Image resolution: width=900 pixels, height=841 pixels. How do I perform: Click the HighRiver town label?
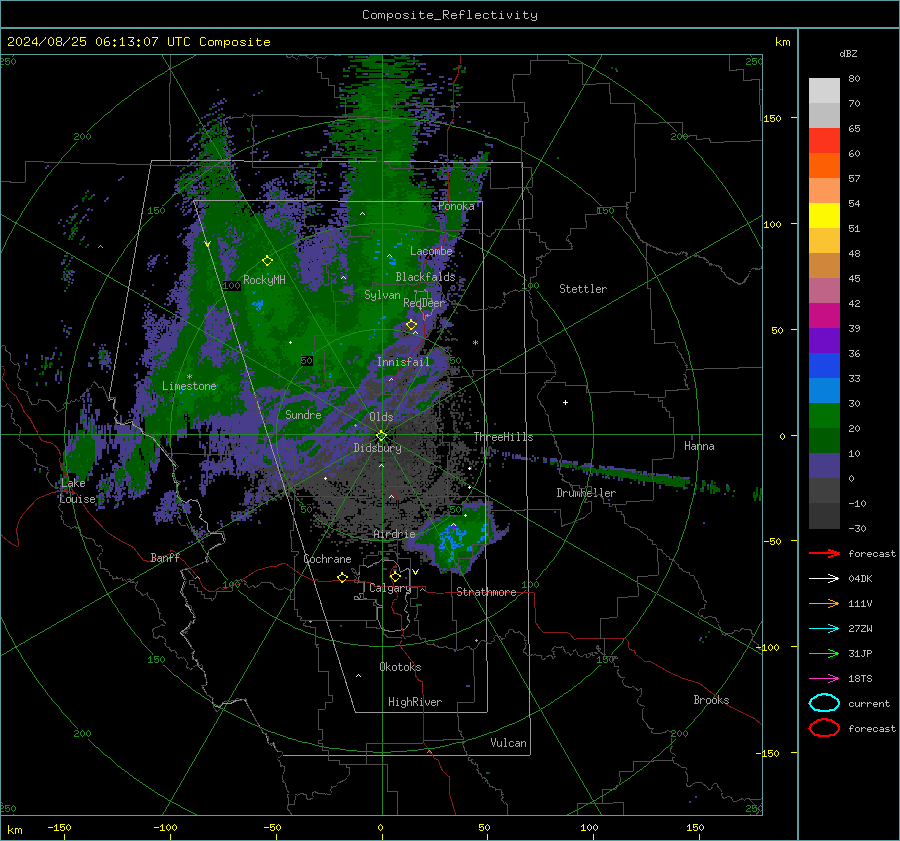[415, 702]
